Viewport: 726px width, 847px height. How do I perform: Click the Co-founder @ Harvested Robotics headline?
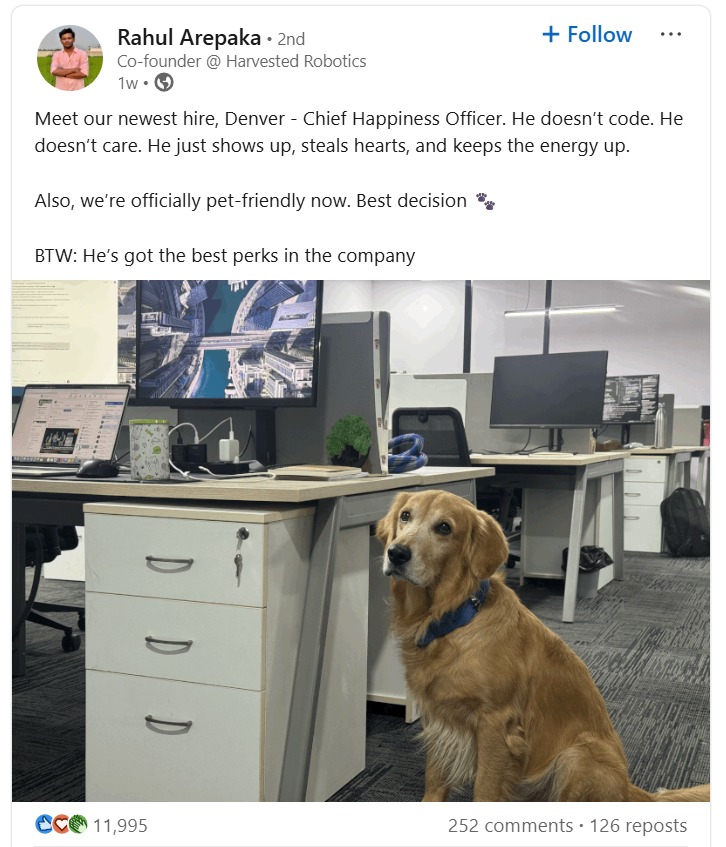point(241,61)
